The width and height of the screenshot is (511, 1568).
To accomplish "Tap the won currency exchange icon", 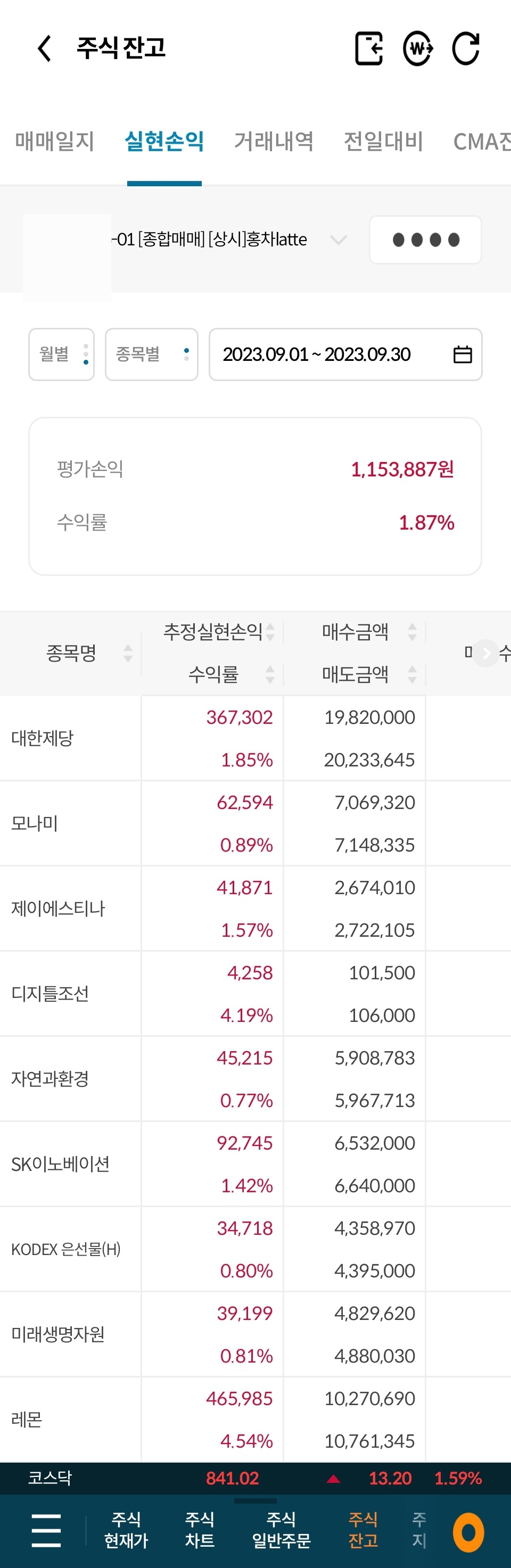I will coord(418,48).
